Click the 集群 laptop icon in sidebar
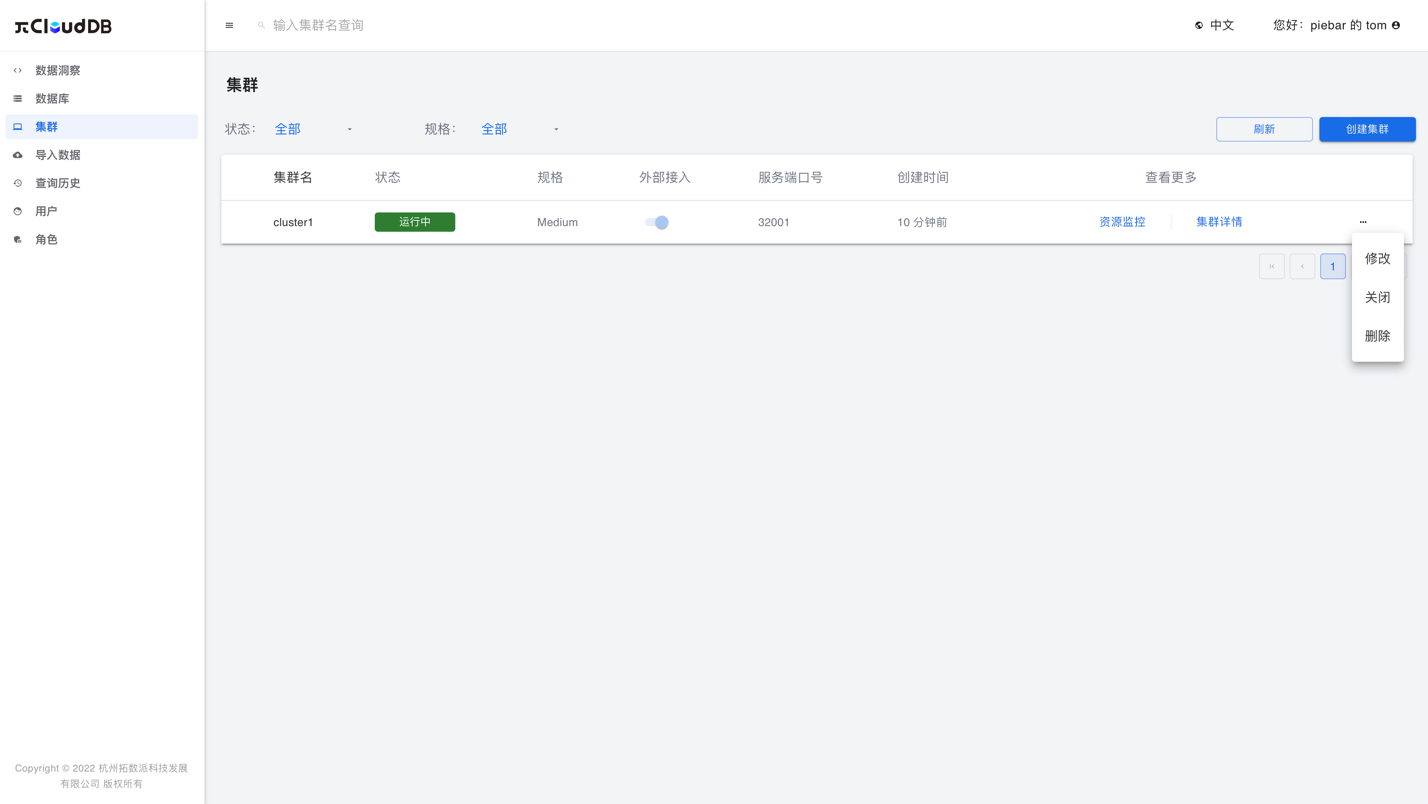 click(18, 127)
